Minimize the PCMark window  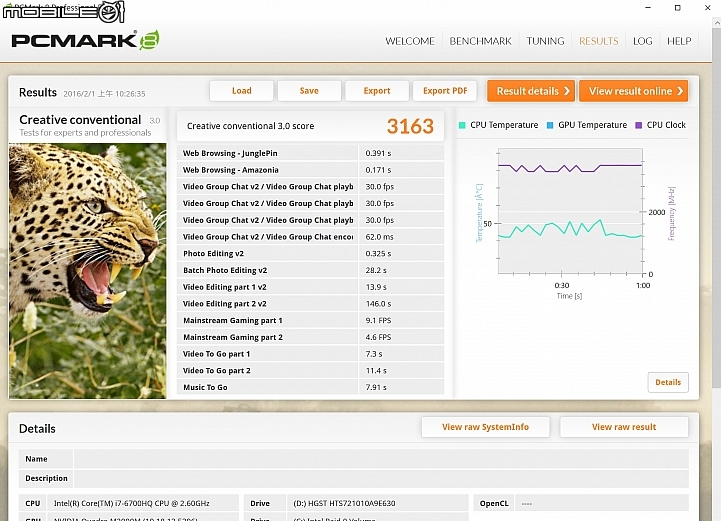648,8
